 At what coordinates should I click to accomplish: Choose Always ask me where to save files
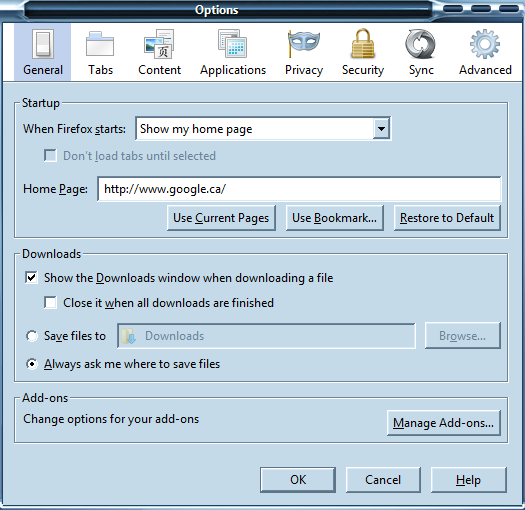[32, 364]
